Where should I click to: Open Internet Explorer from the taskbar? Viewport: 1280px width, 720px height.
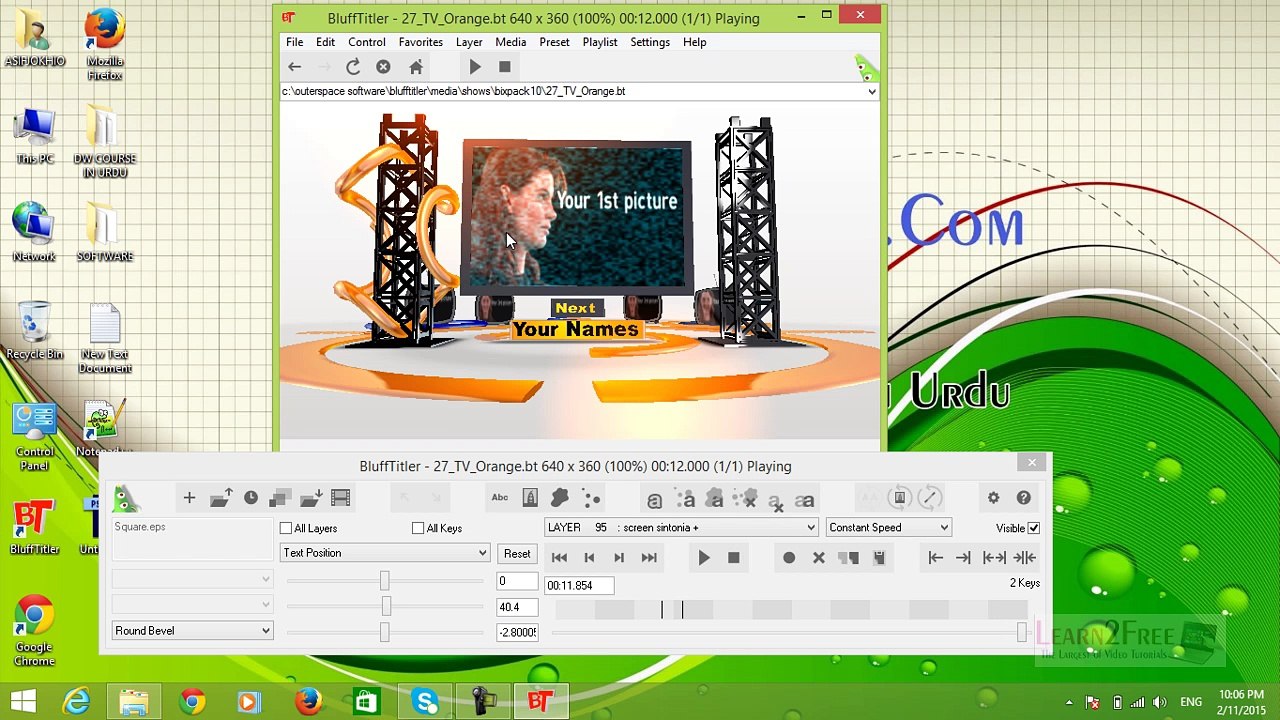pos(76,702)
